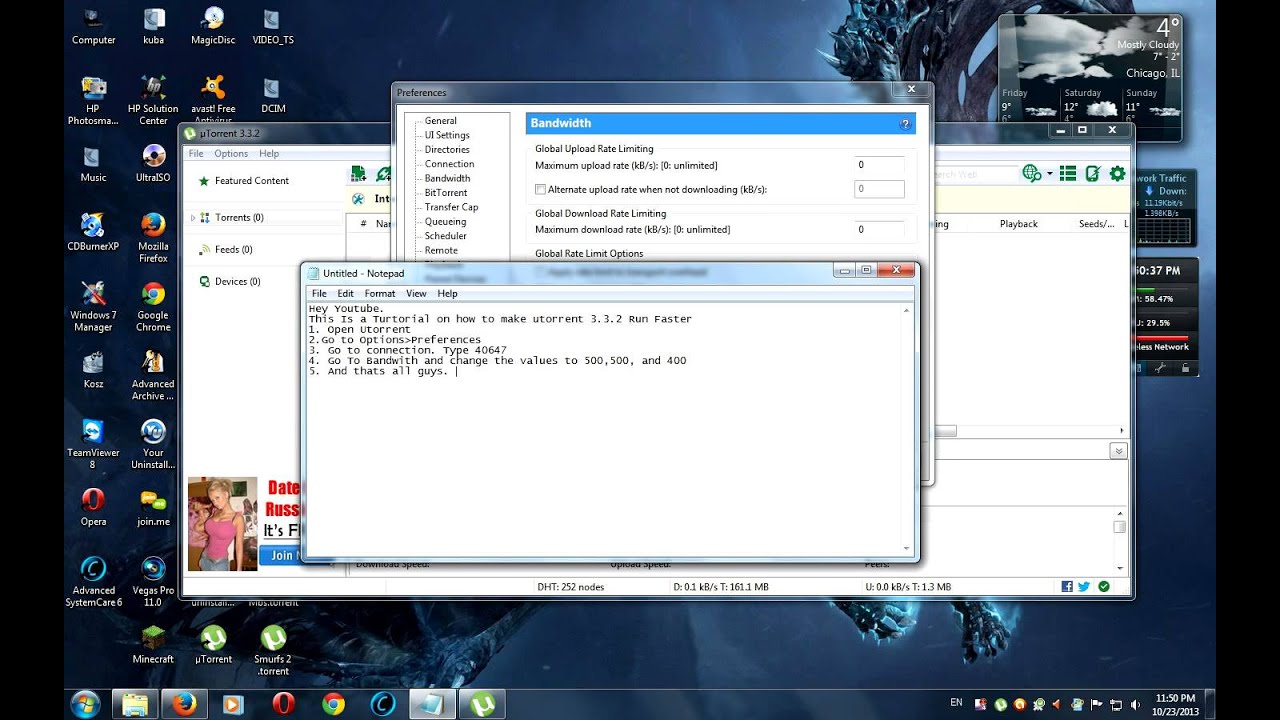Click the Facebook icon in µTorrent status bar

[x=1067, y=587]
